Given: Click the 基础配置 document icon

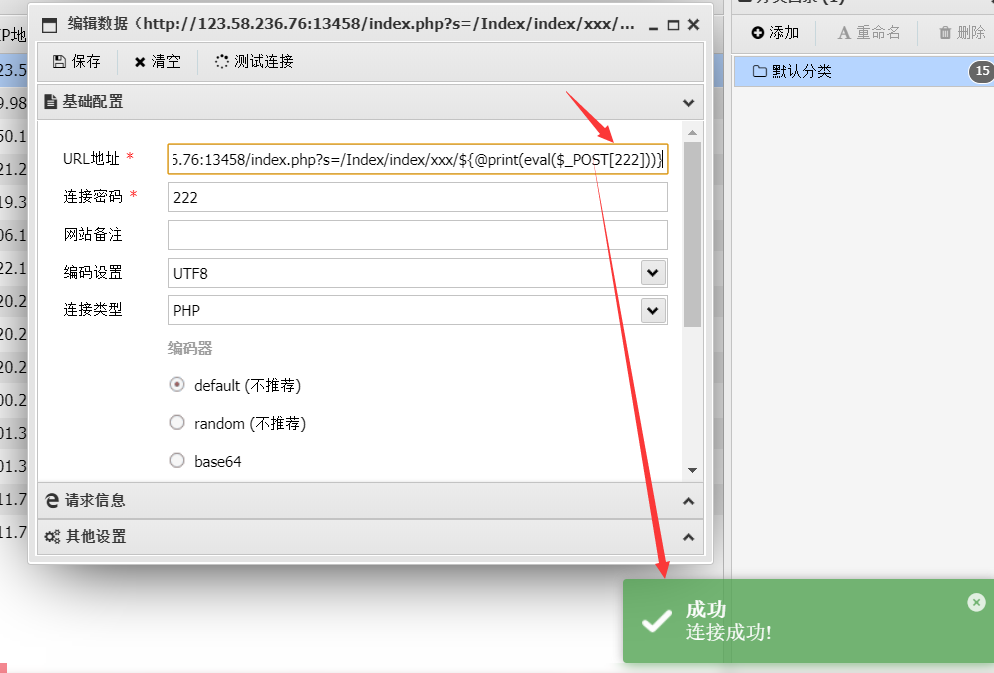Looking at the screenshot, I should [x=51, y=101].
